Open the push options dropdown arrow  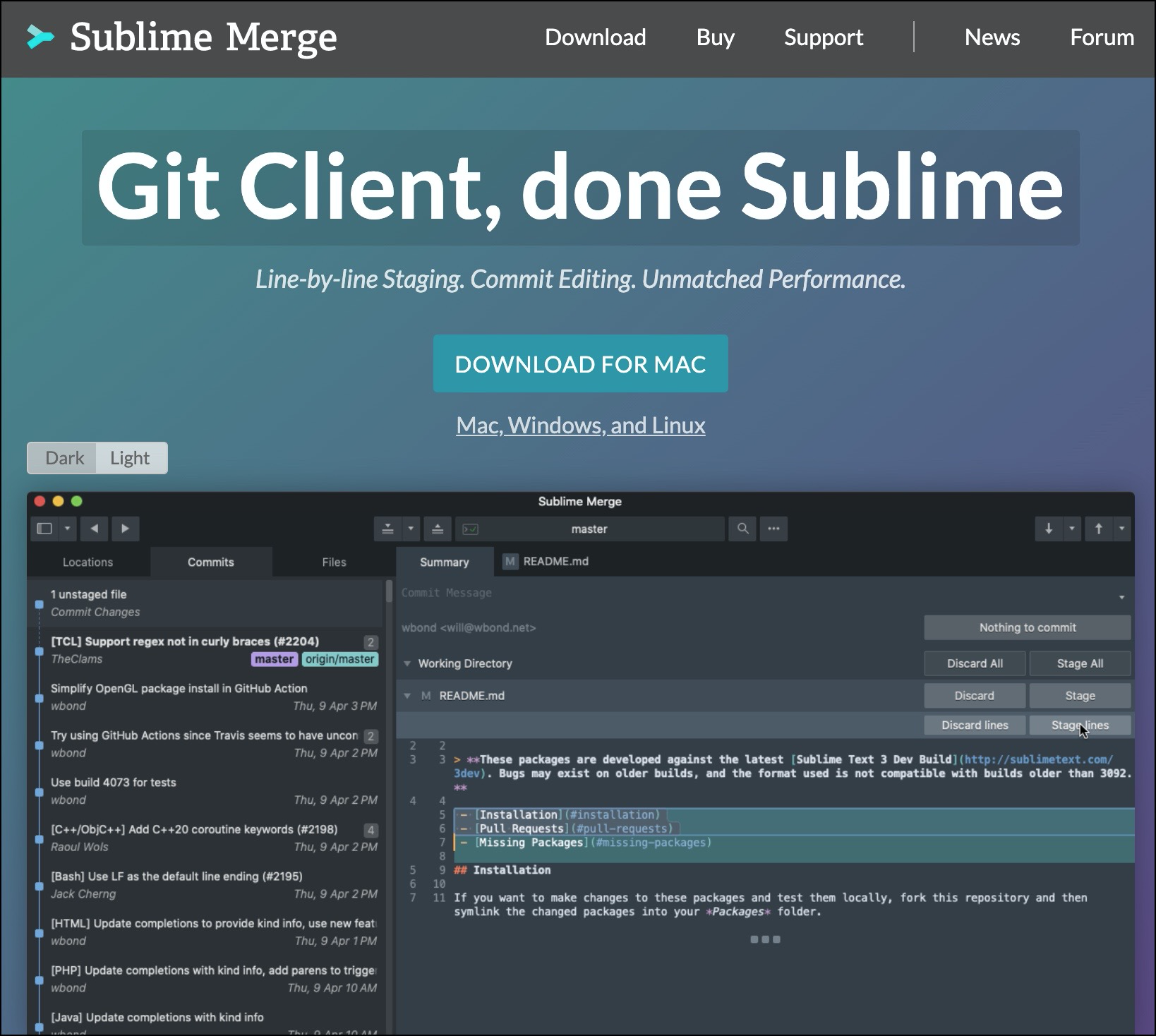pyautogui.click(x=1122, y=529)
